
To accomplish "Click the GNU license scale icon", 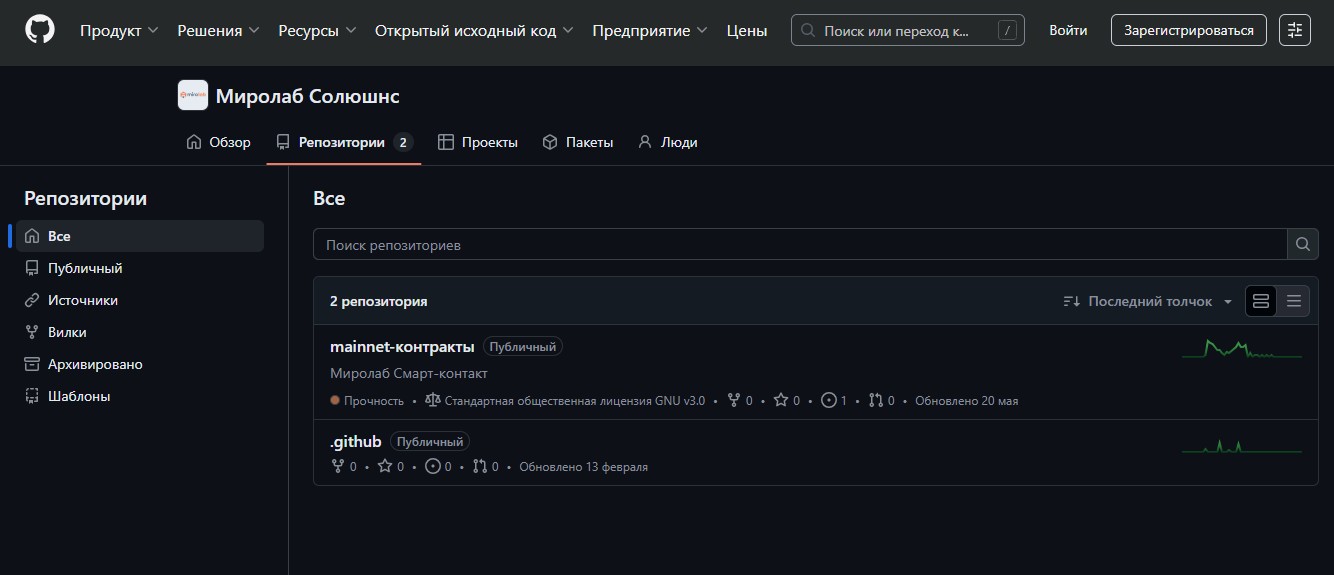I will 432,400.
